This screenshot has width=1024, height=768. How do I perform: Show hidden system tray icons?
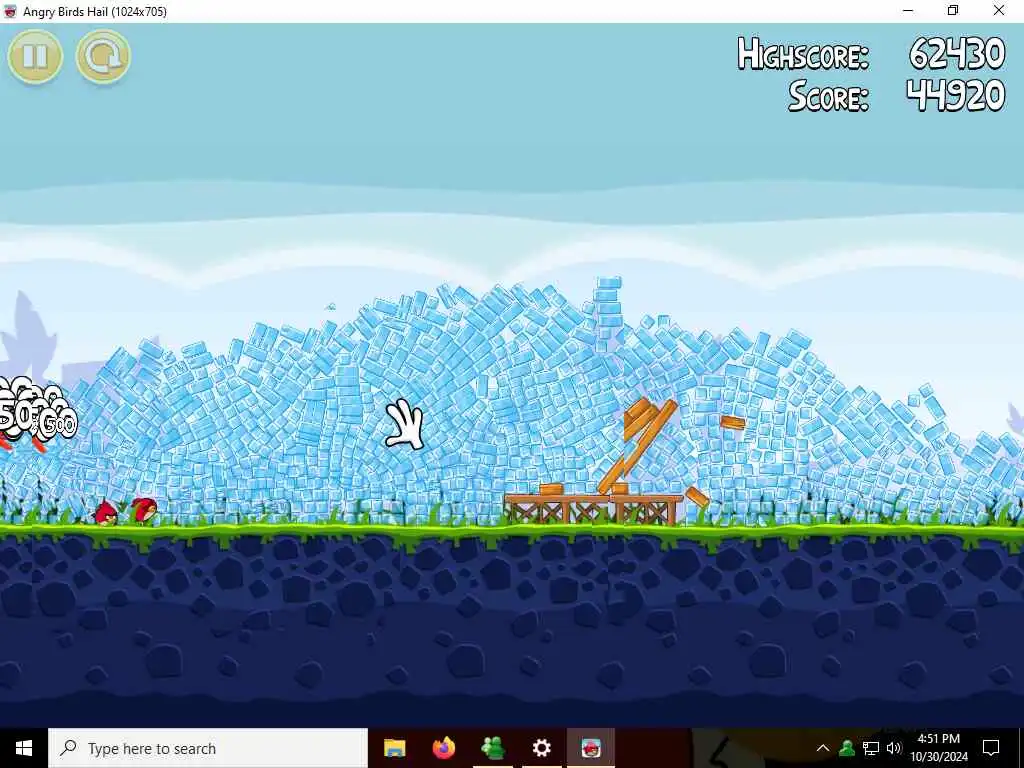(x=823, y=748)
